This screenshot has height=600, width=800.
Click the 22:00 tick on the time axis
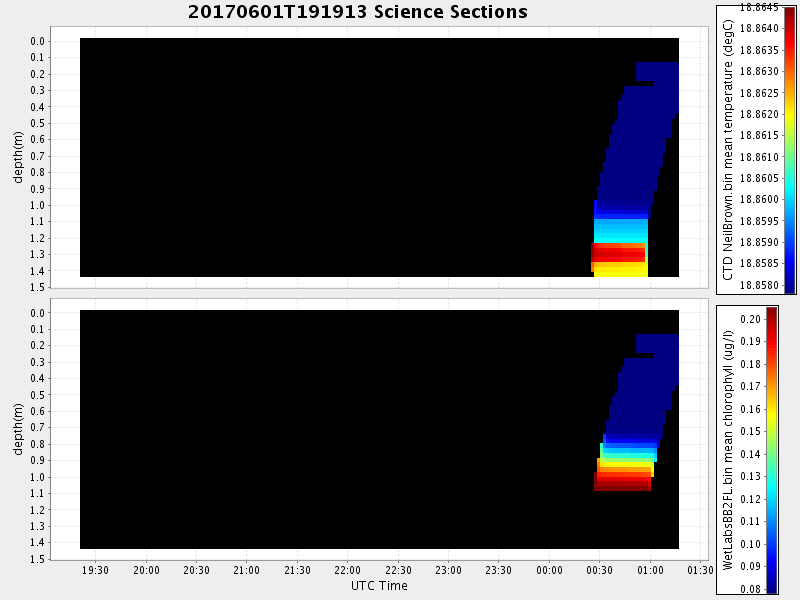point(347,570)
